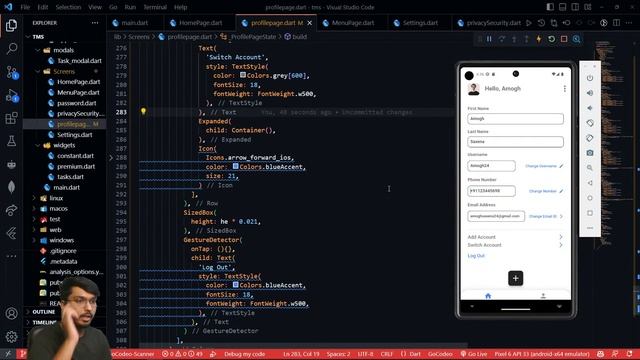Tap Switch Account row in phone app
The height and width of the screenshot is (360, 640).
tap(515, 245)
